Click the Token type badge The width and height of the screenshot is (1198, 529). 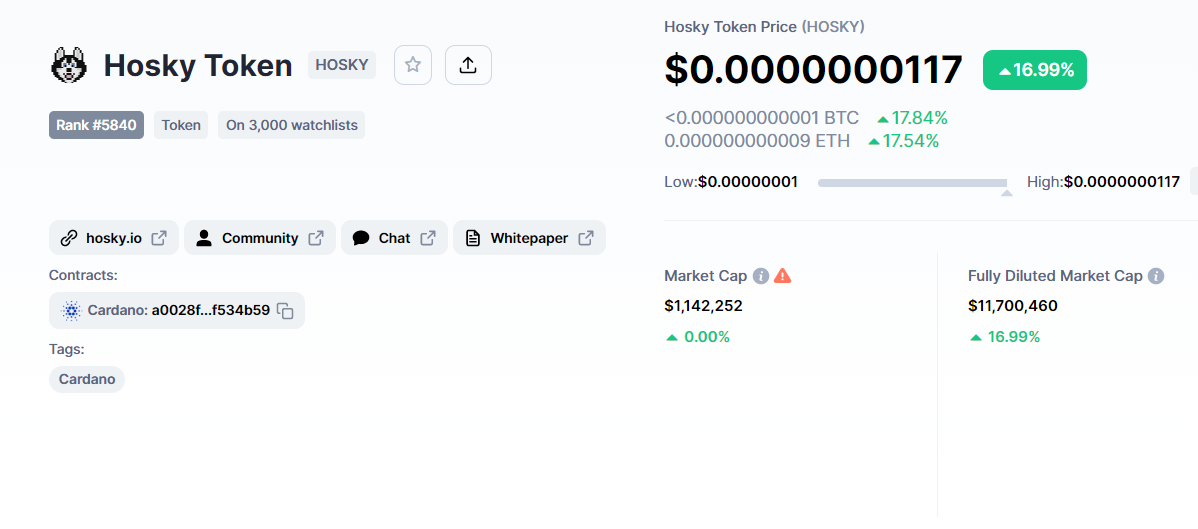pyautogui.click(x=181, y=125)
